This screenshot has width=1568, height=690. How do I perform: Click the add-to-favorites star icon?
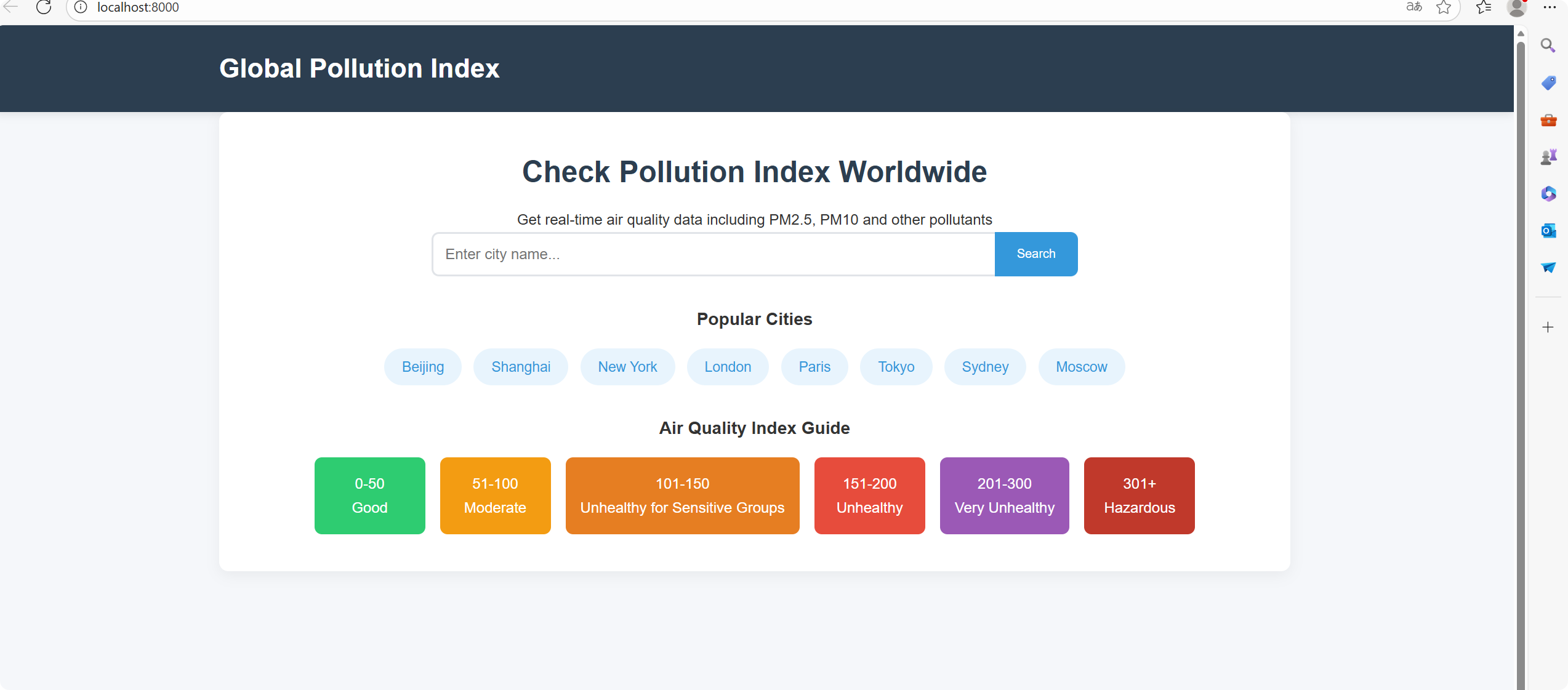tap(1444, 7)
